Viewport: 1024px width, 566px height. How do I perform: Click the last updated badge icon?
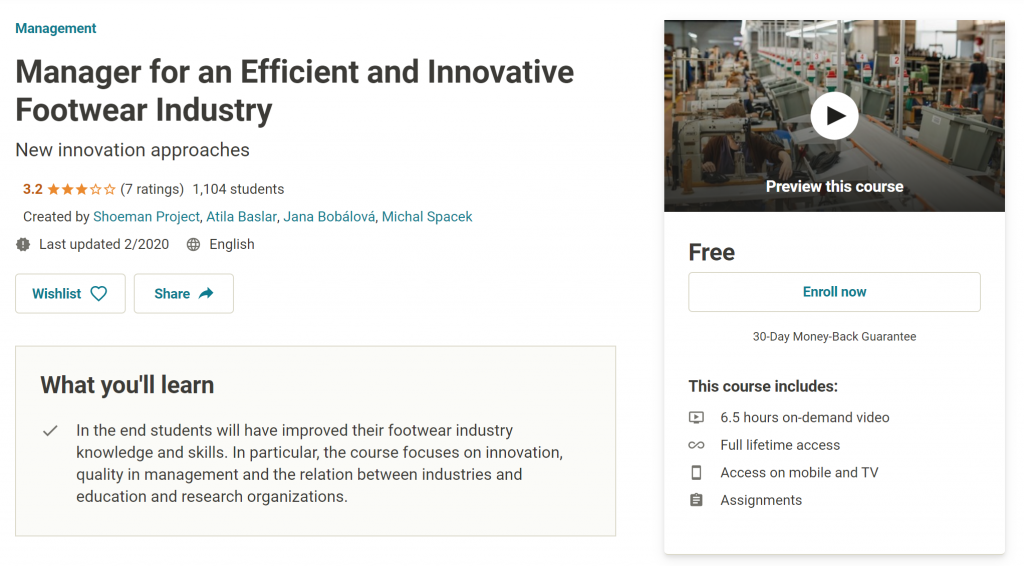click(23, 245)
